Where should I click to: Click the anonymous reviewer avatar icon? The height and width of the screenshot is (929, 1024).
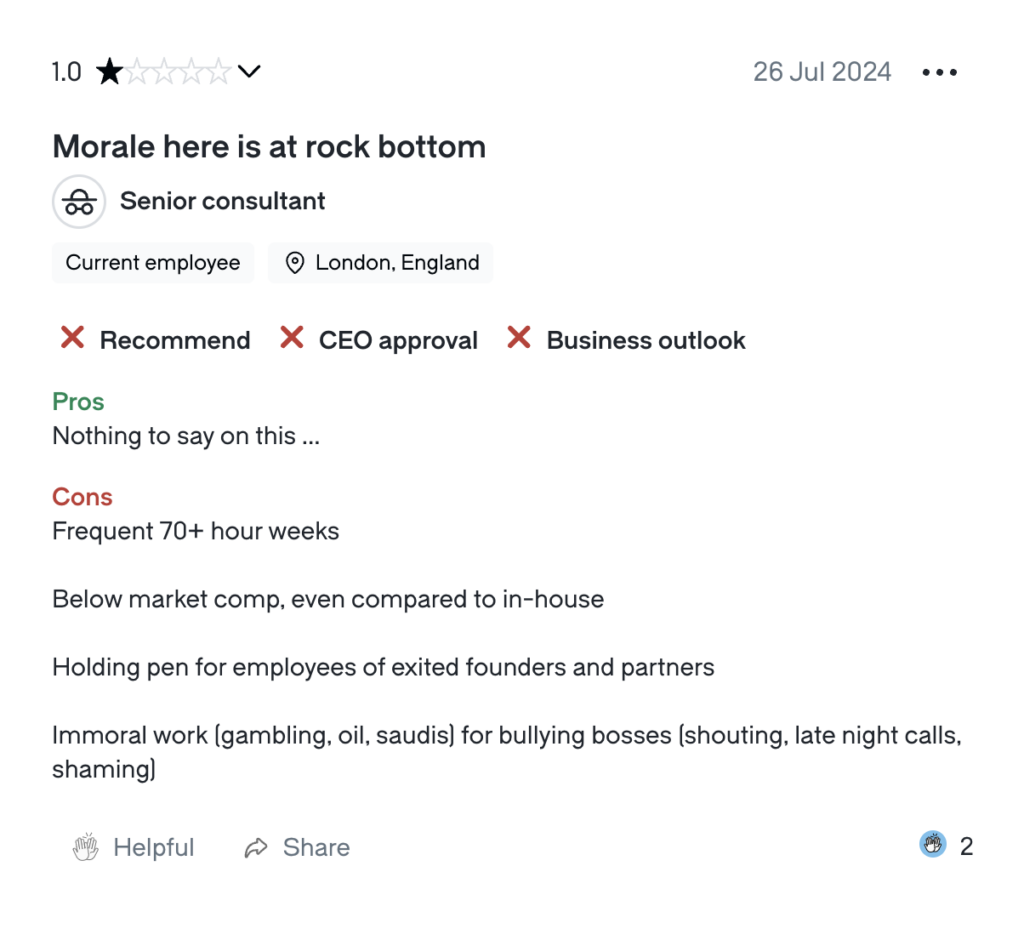click(79, 201)
